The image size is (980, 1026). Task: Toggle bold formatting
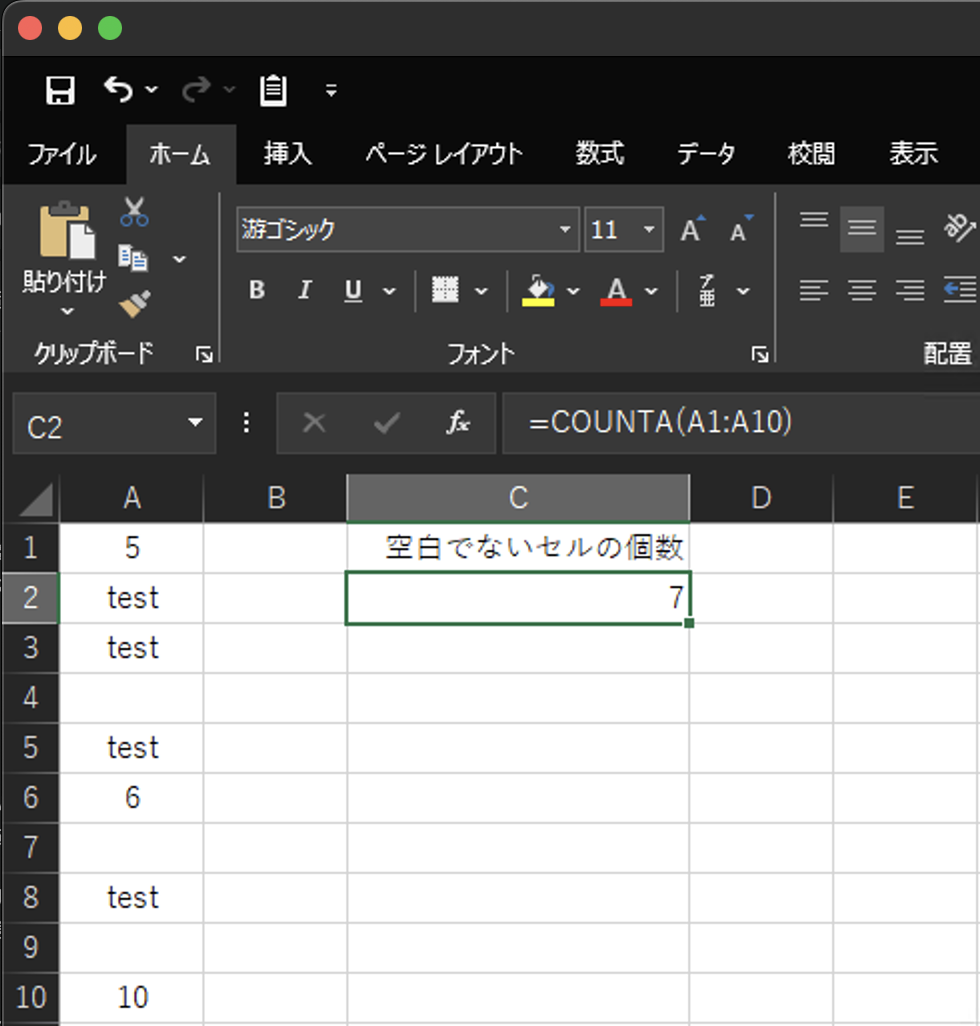click(x=256, y=290)
